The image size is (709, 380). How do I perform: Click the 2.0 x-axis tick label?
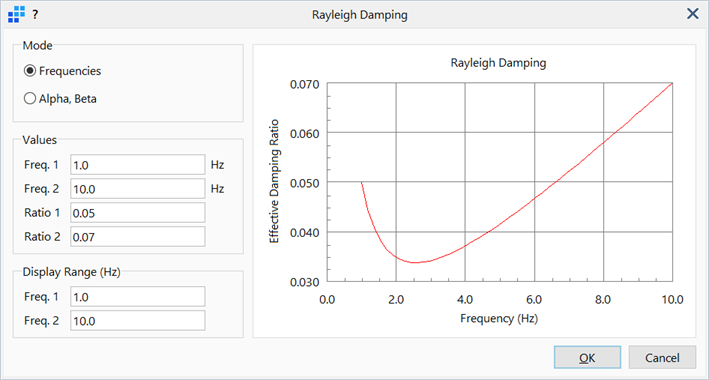(396, 299)
